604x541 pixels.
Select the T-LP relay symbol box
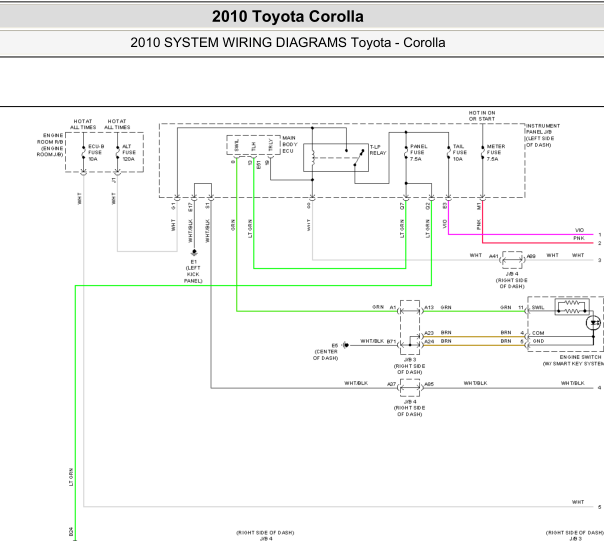coord(336,157)
